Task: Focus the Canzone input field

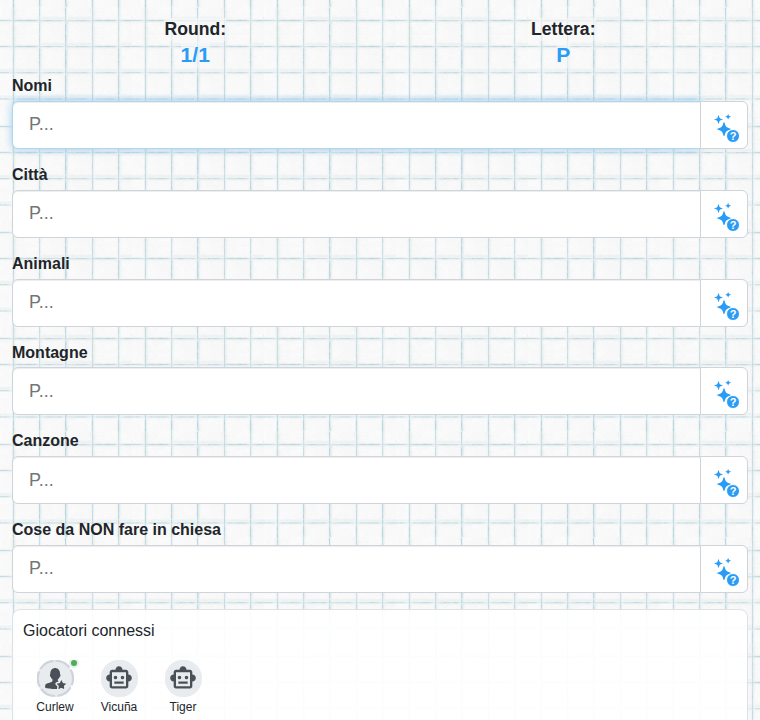Action: coord(356,480)
